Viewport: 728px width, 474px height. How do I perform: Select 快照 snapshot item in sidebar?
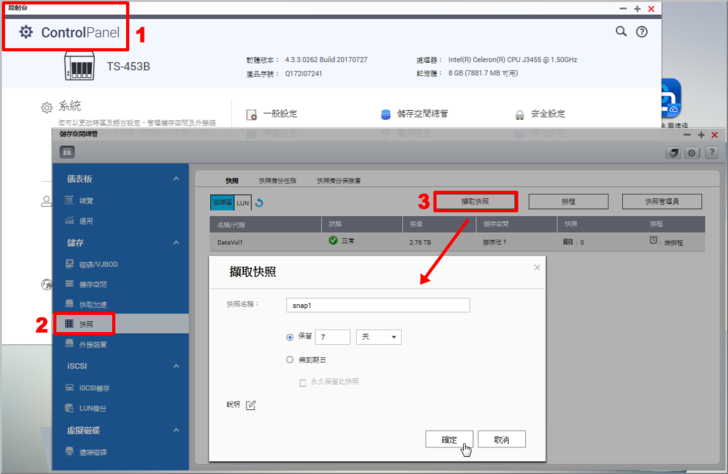[x=121, y=324]
